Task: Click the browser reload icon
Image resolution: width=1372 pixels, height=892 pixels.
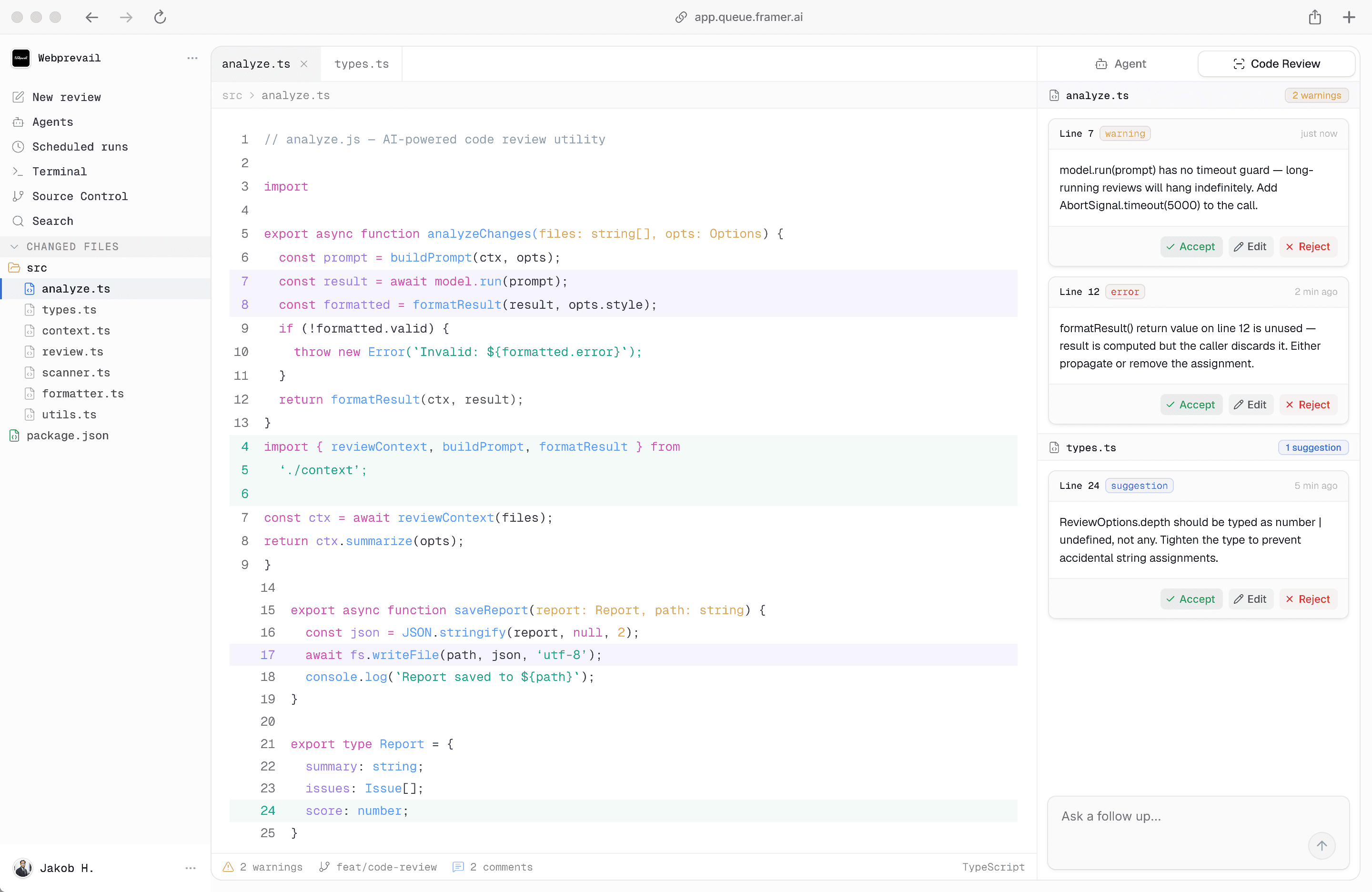Action: click(x=160, y=17)
